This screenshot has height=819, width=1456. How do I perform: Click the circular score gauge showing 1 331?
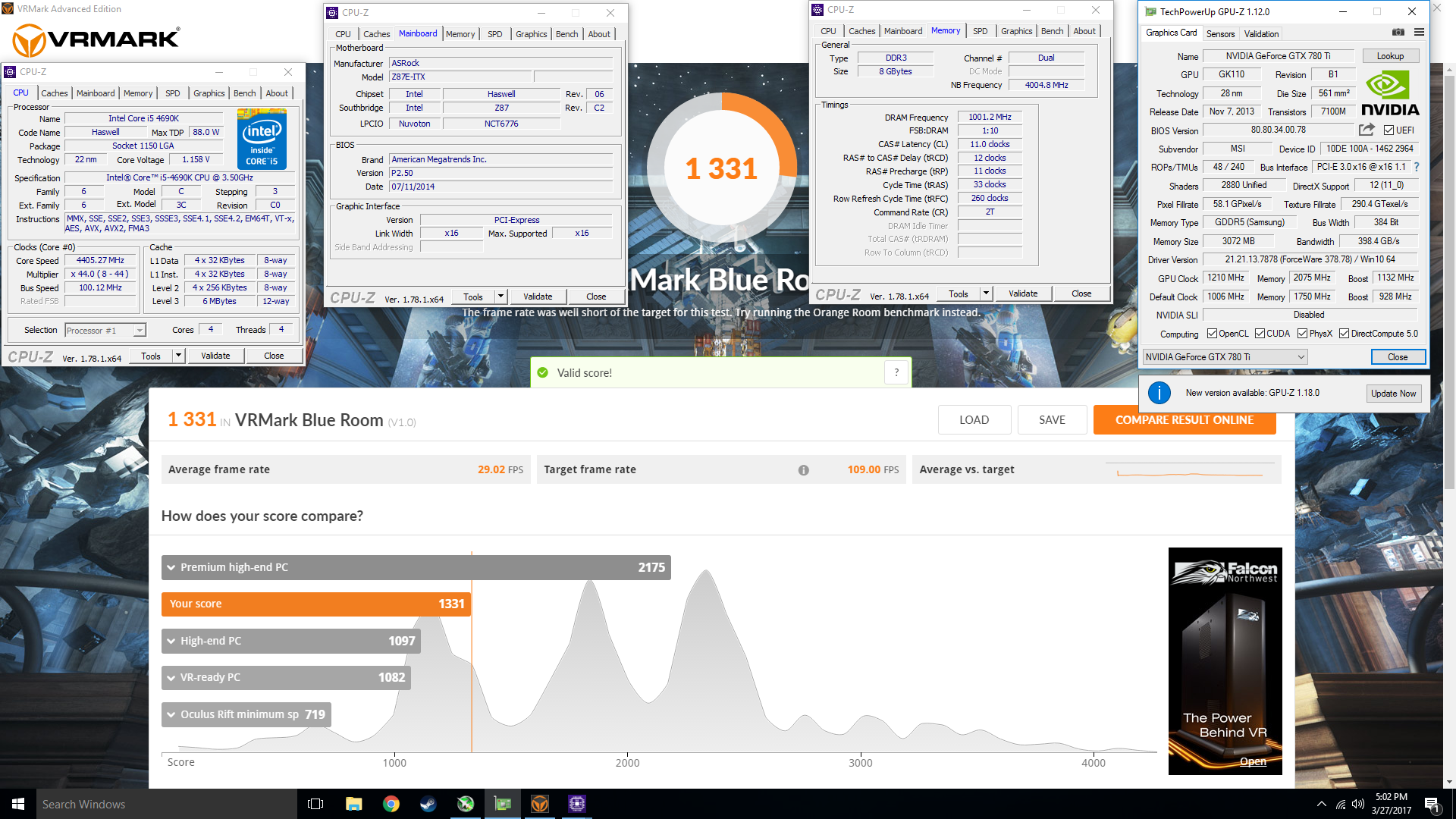[x=721, y=168]
